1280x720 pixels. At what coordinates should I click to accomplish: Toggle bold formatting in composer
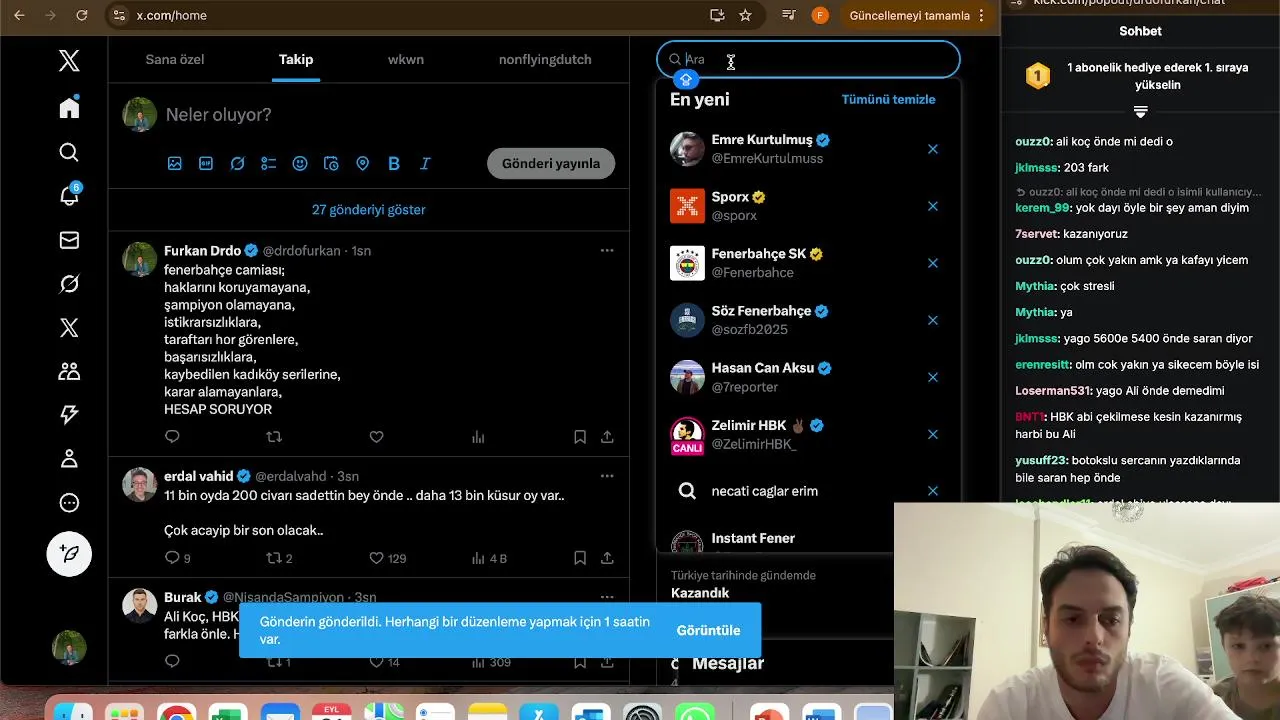point(394,163)
